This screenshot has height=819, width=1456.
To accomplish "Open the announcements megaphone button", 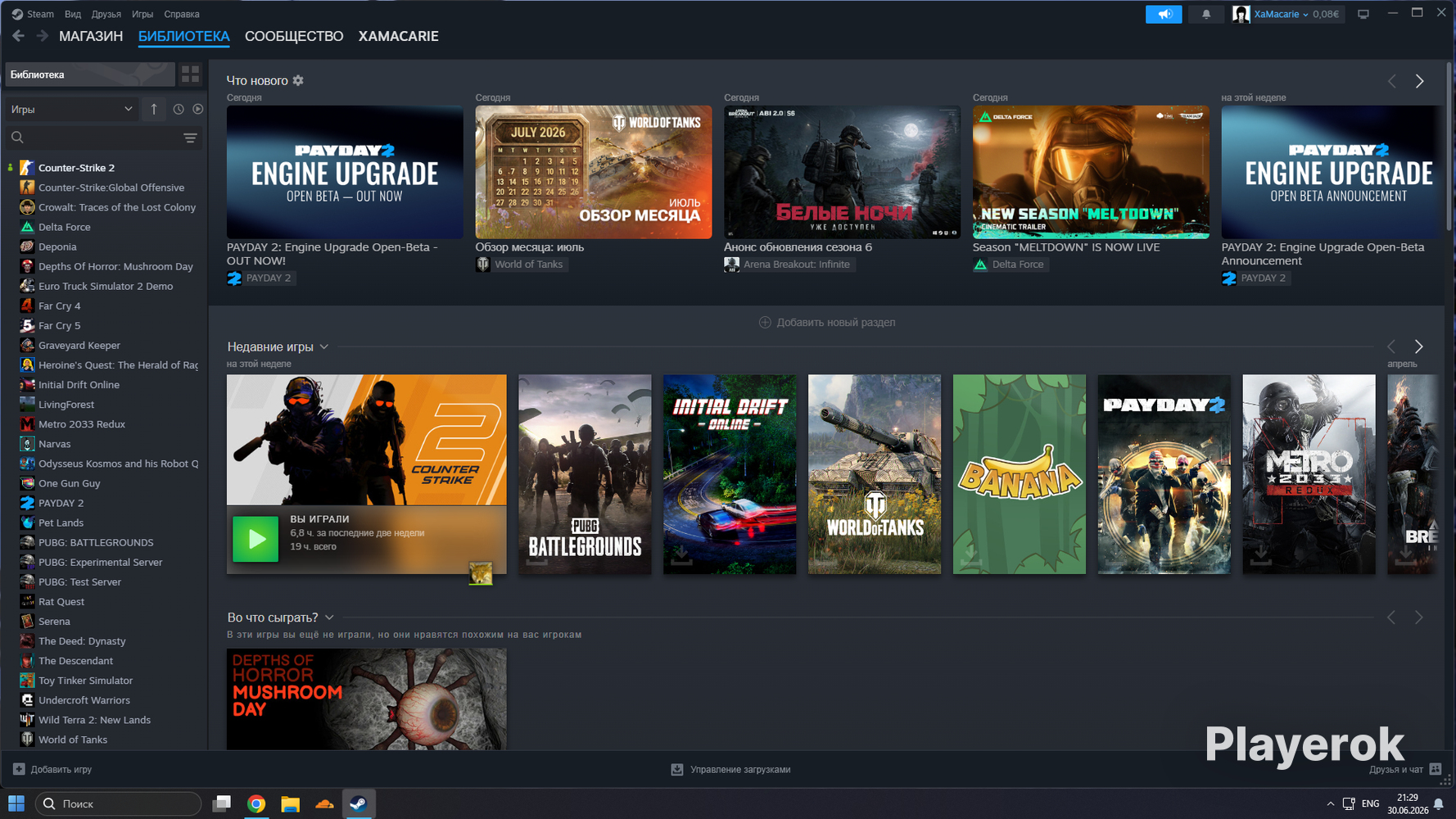I will click(1164, 14).
